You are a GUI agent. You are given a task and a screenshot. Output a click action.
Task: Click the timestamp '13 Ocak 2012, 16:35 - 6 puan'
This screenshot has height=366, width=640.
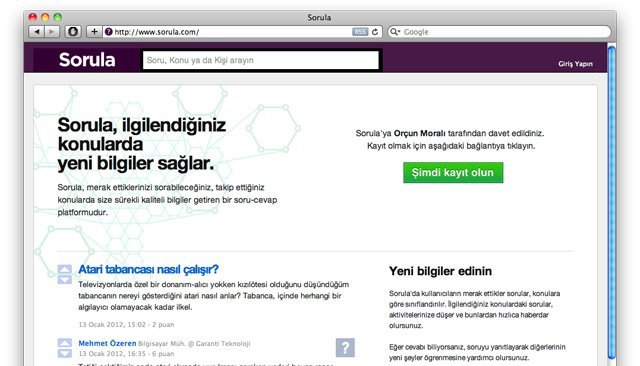[x=126, y=353]
